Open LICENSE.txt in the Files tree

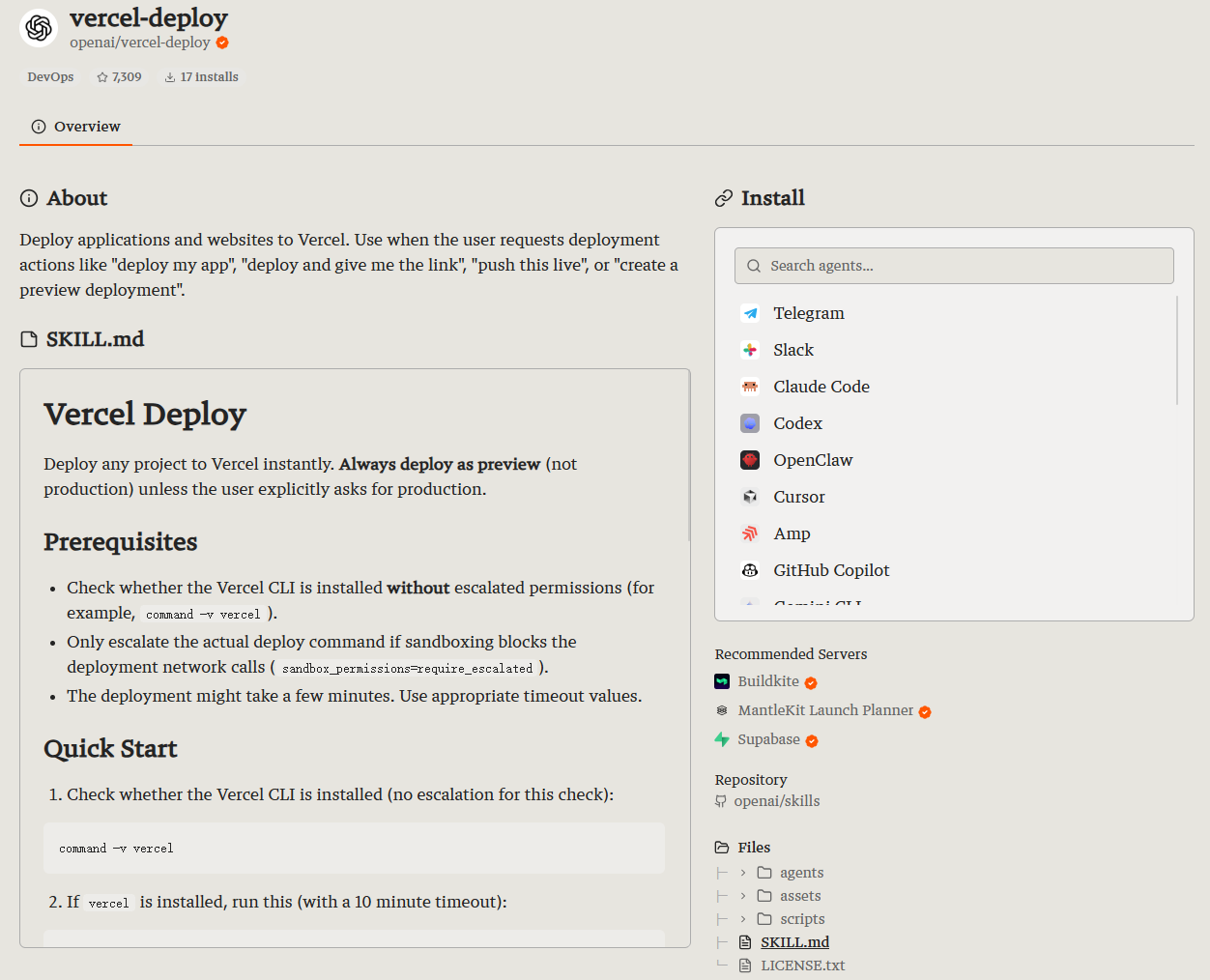(802, 966)
